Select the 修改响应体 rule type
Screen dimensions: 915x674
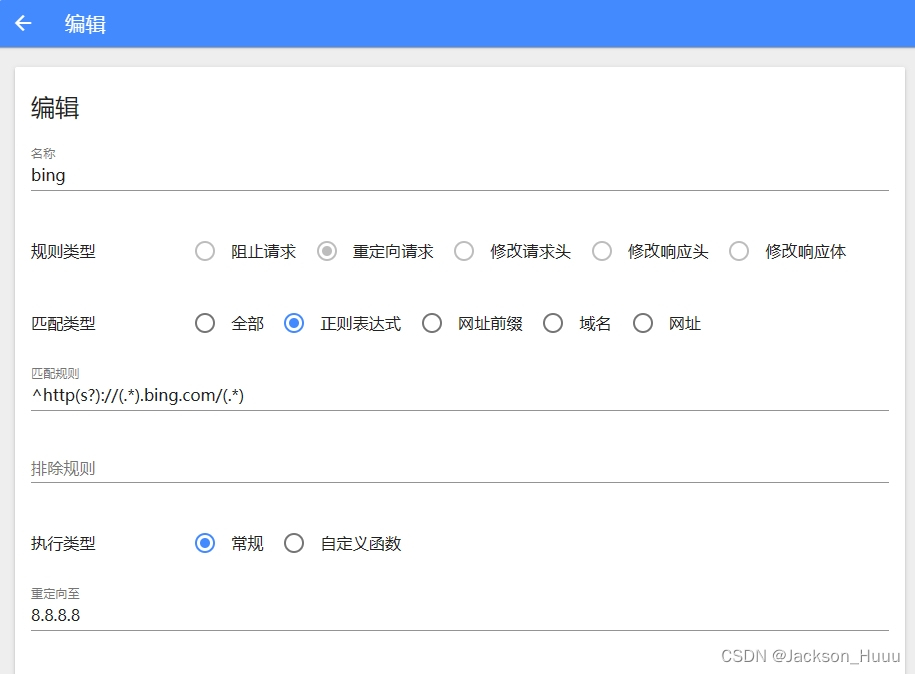click(x=738, y=251)
